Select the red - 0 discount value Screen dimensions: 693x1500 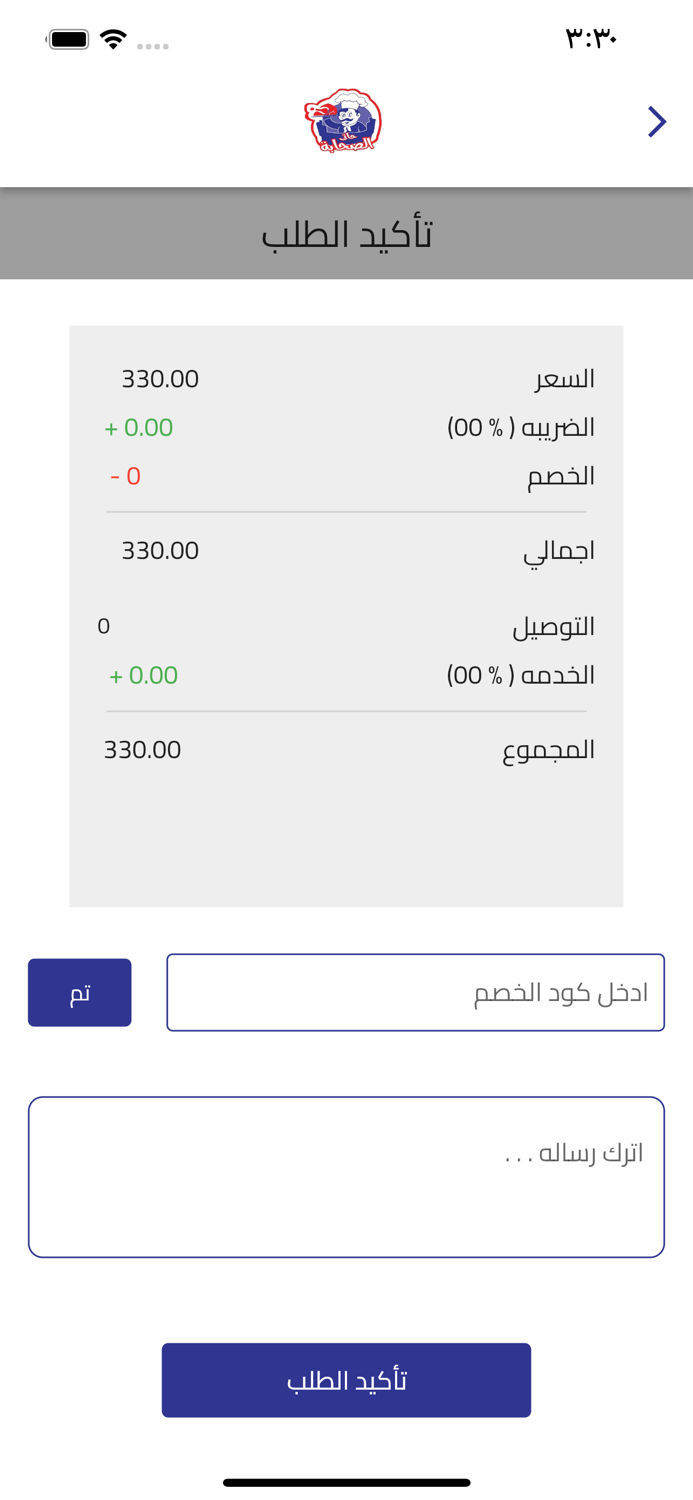coord(127,476)
